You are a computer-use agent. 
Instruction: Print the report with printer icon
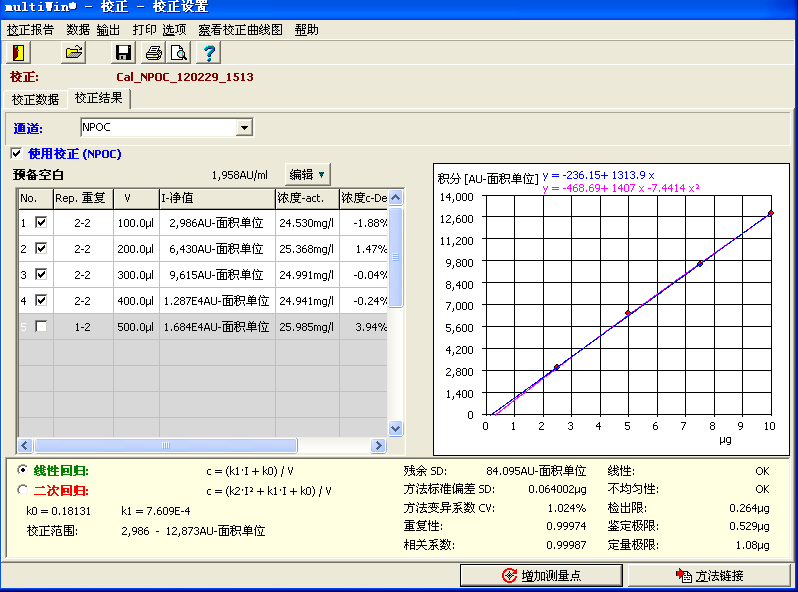pos(153,52)
